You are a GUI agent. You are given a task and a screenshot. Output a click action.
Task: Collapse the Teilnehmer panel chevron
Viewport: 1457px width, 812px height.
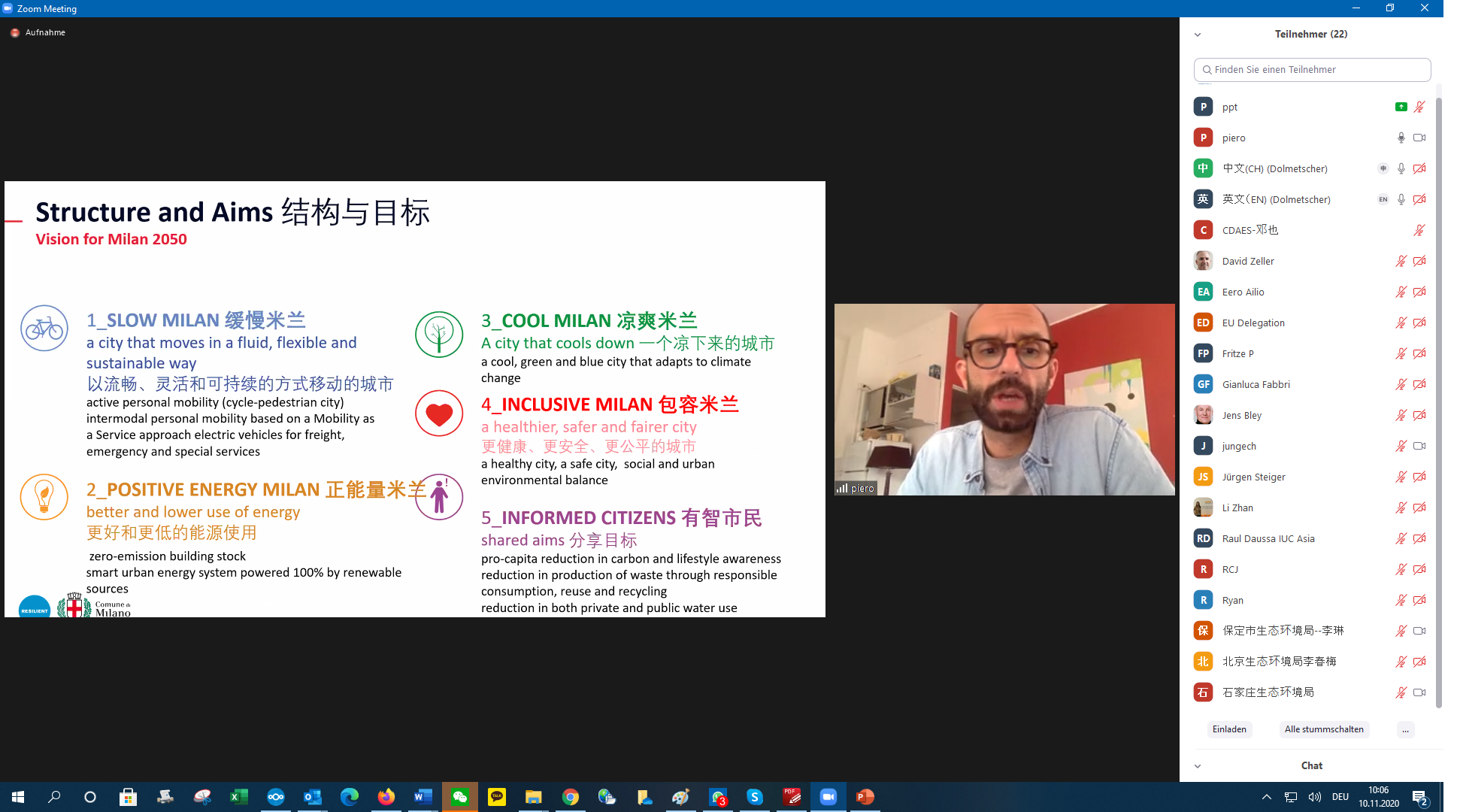pos(1198,35)
